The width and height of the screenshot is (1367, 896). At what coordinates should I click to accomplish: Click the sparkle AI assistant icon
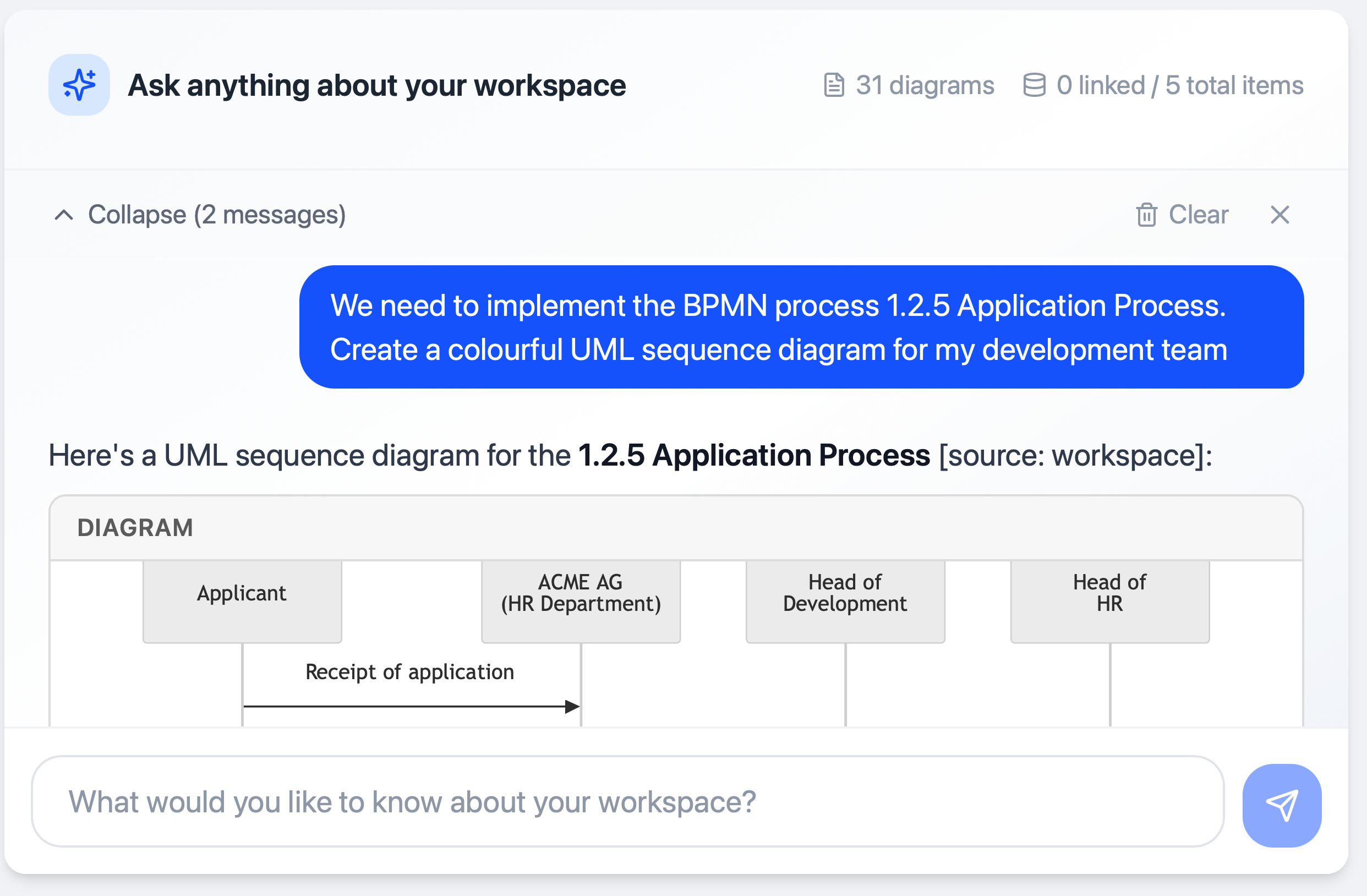(79, 85)
